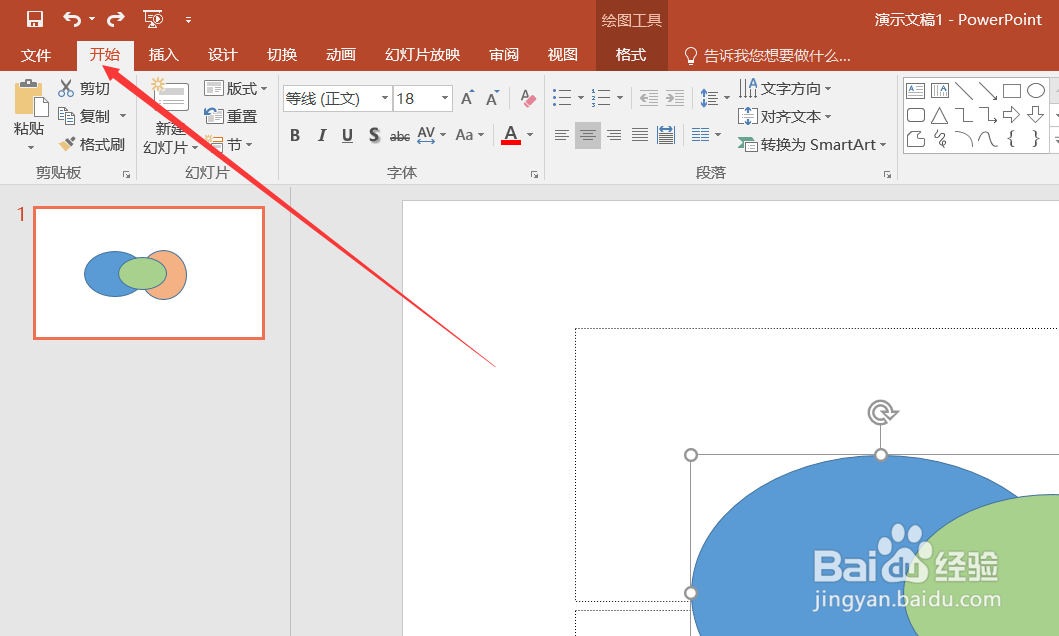1059x636 pixels.
Task: Decrease font size icon
Action: 492,99
